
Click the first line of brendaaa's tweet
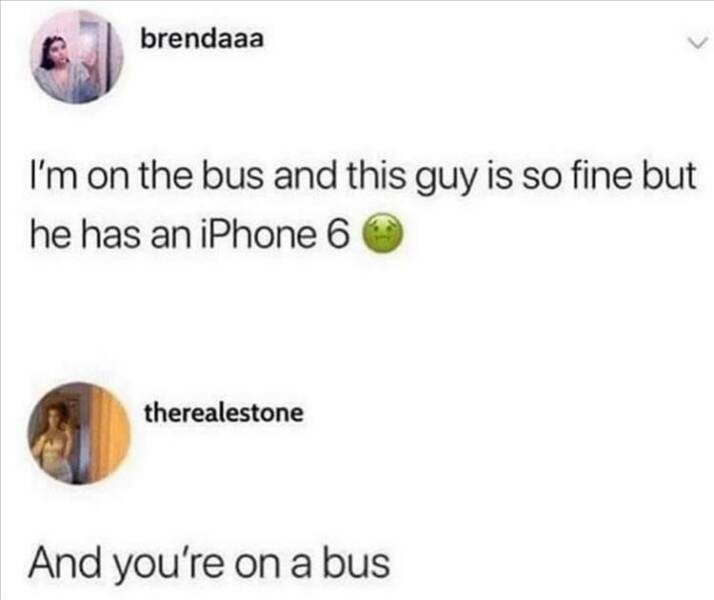[x=363, y=177]
